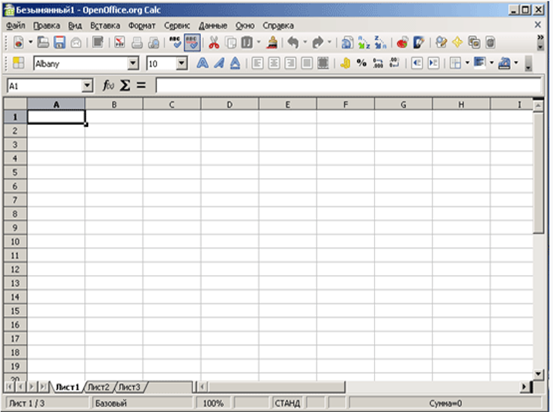The height and width of the screenshot is (412, 553).
Task: Insert a chart
Action: 402,43
